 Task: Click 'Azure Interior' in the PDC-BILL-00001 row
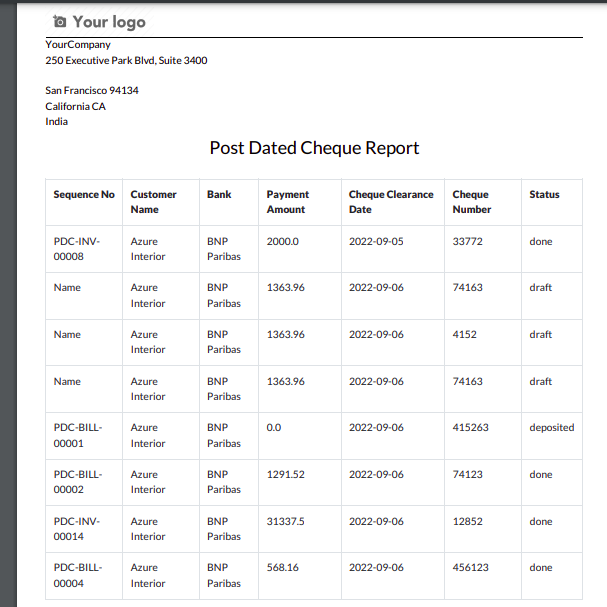[x=148, y=436]
